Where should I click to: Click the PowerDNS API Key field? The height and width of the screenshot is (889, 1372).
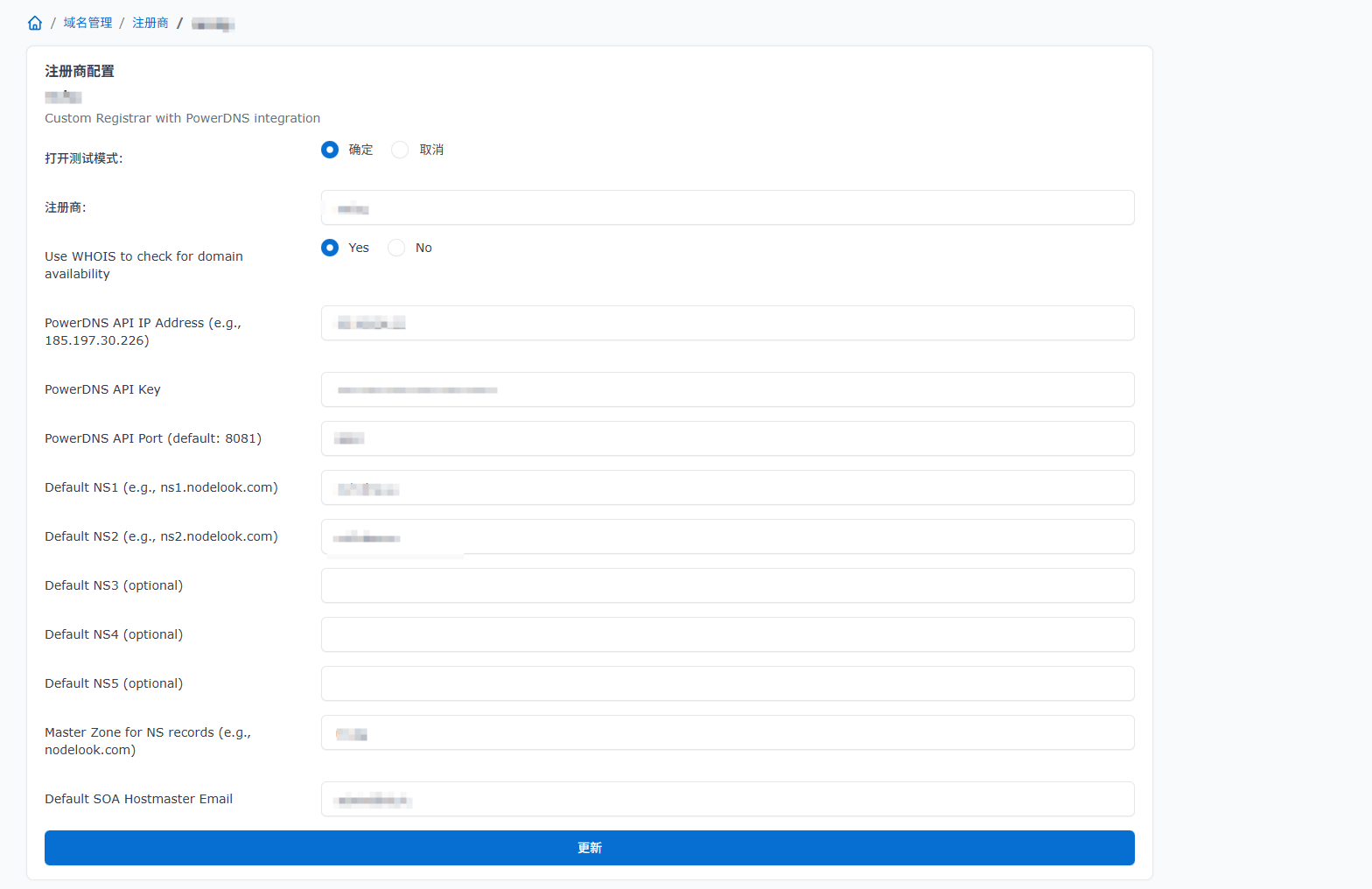point(727,389)
